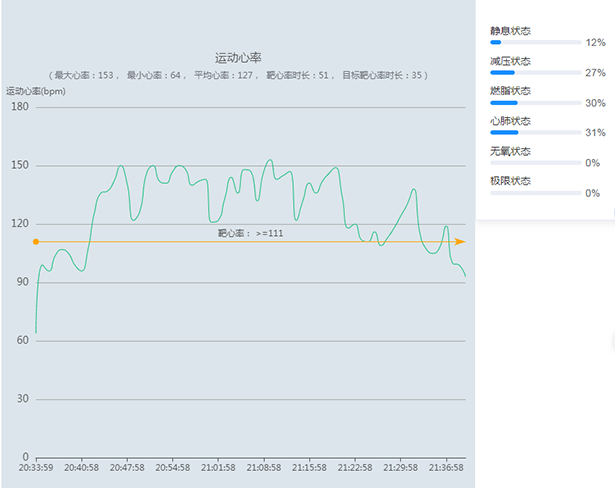This screenshot has height=488, width=615.
Task: Click the 12% value beside 静息状态
Action: tap(595, 43)
